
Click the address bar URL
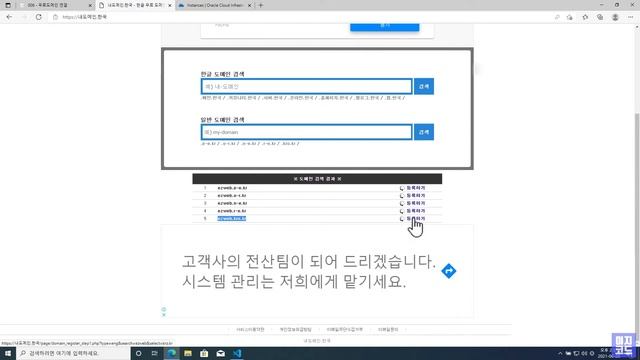point(84,17)
